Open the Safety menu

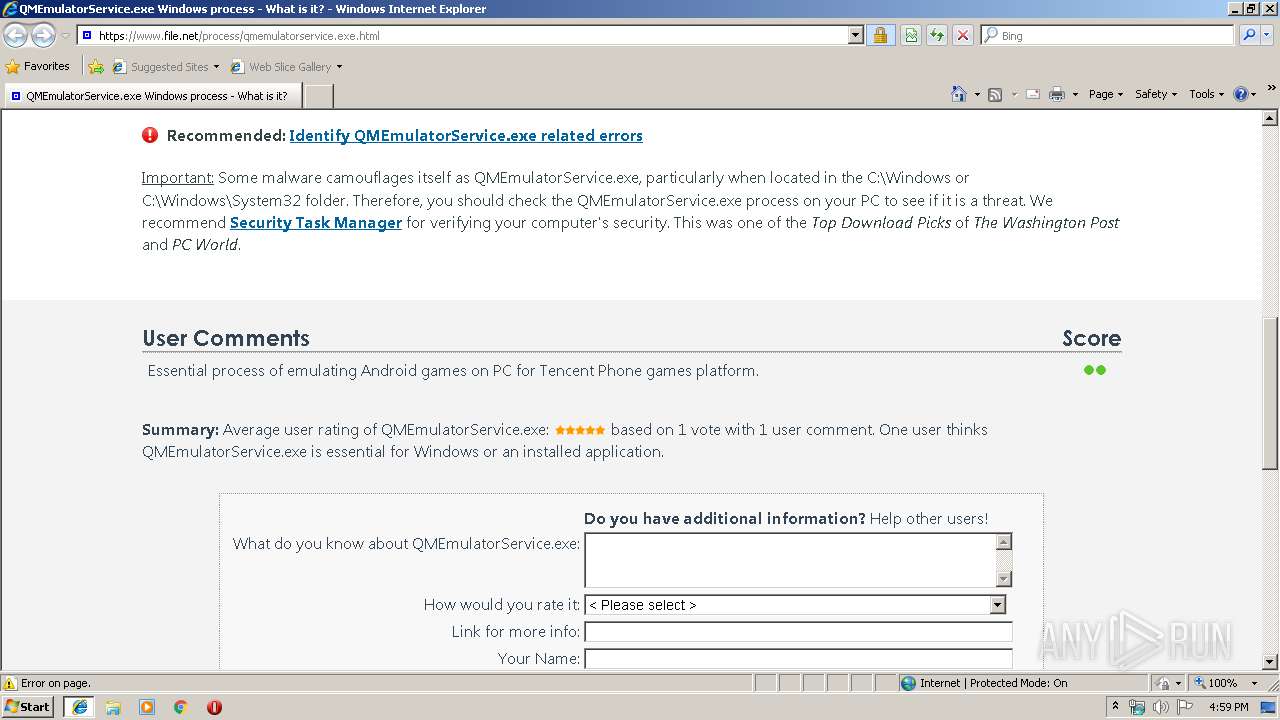point(1156,94)
